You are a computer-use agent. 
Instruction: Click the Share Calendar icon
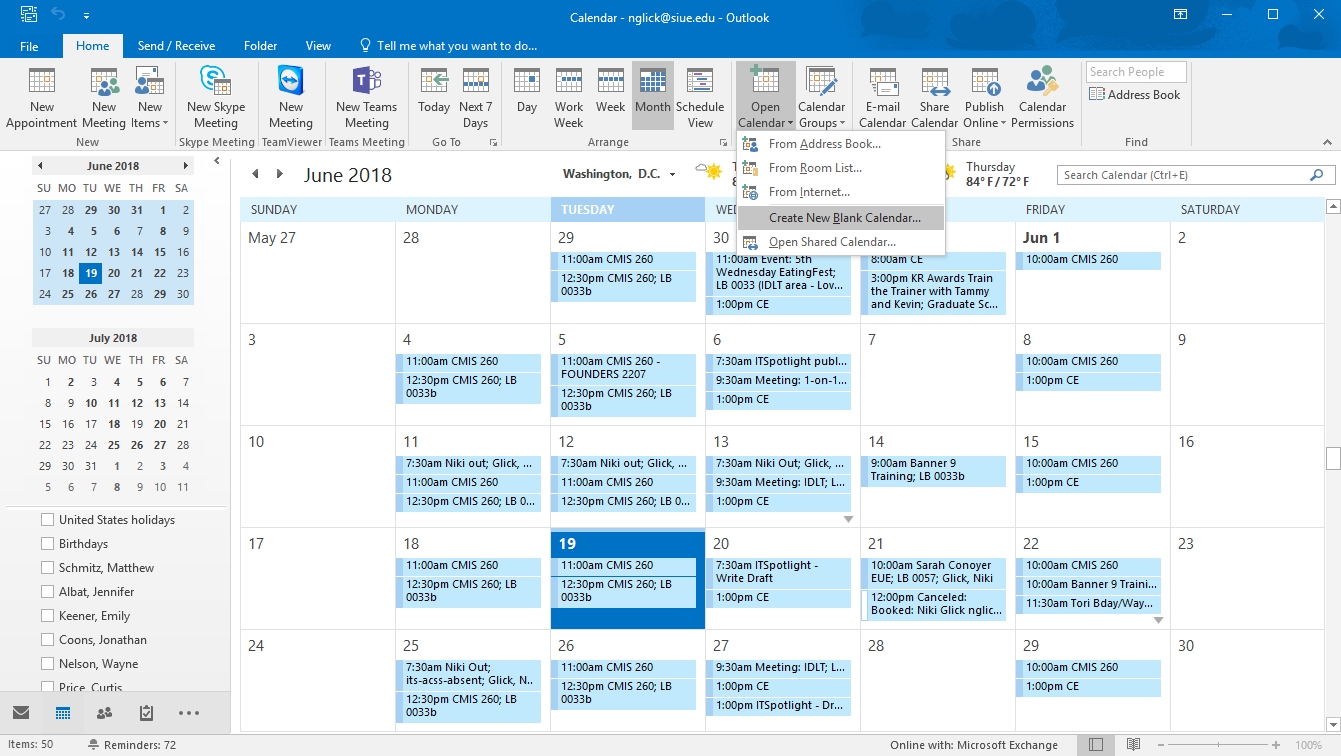(934, 82)
